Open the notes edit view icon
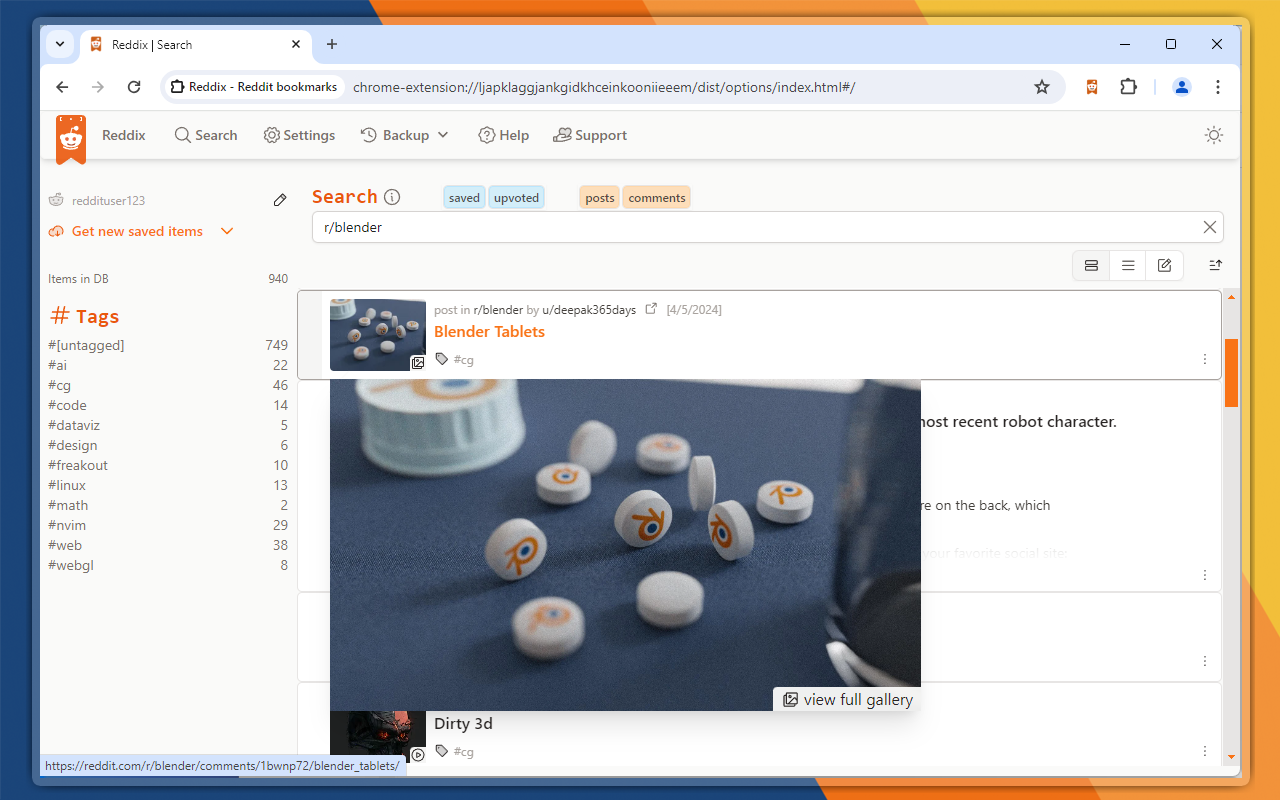The width and height of the screenshot is (1280, 800). tap(1164, 265)
